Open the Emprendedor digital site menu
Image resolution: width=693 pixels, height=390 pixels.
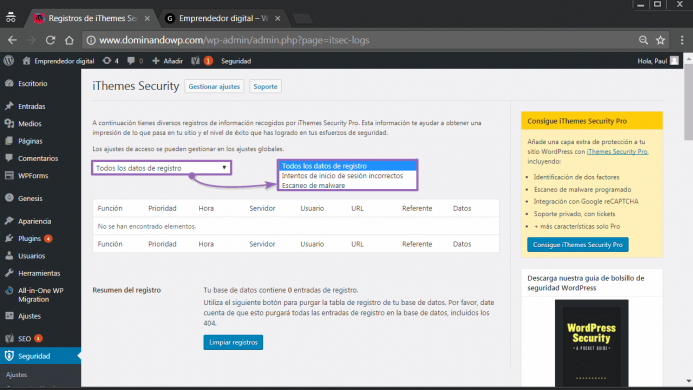(x=58, y=61)
